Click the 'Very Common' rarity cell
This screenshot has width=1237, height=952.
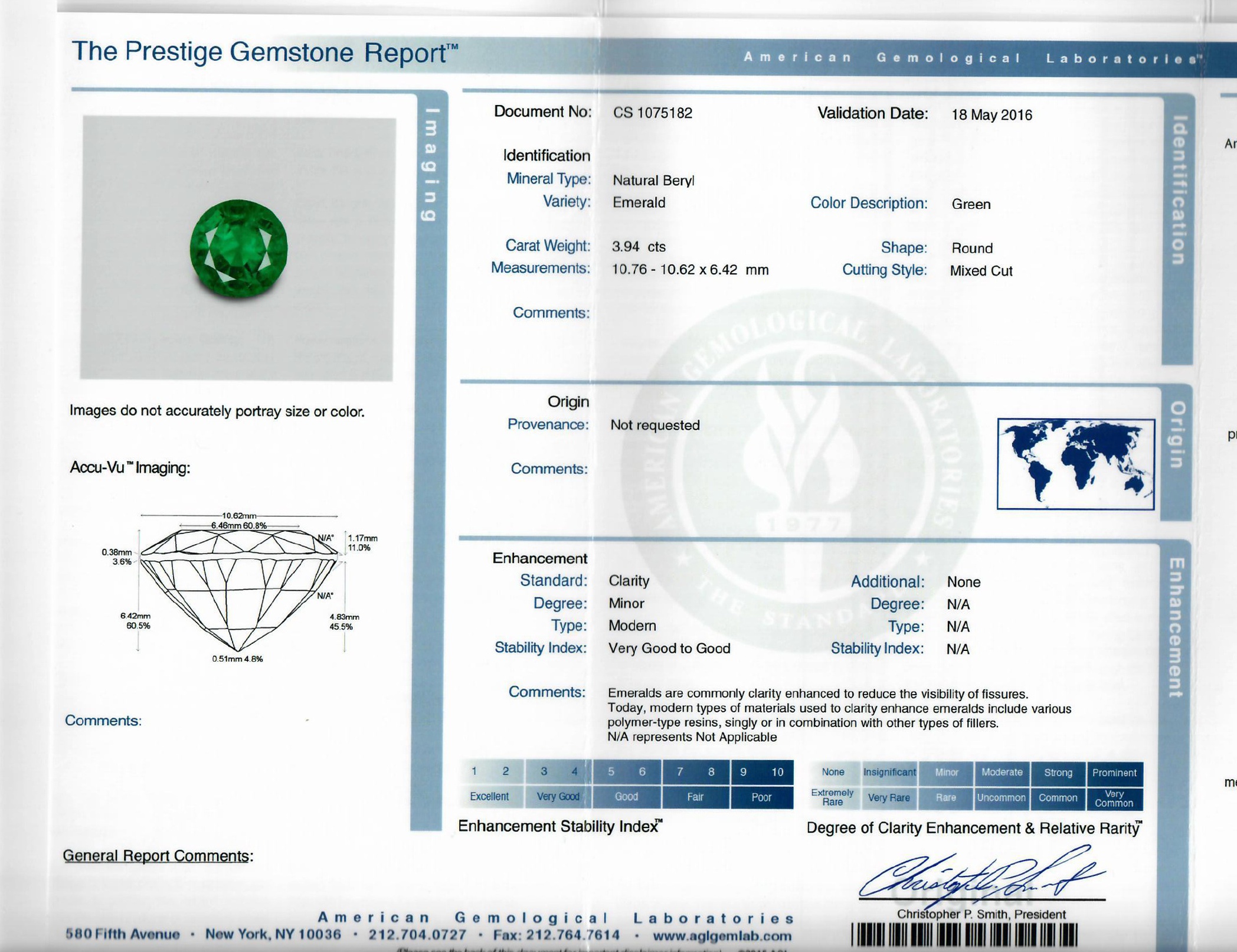pyautogui.click(x=1114, y=799)
